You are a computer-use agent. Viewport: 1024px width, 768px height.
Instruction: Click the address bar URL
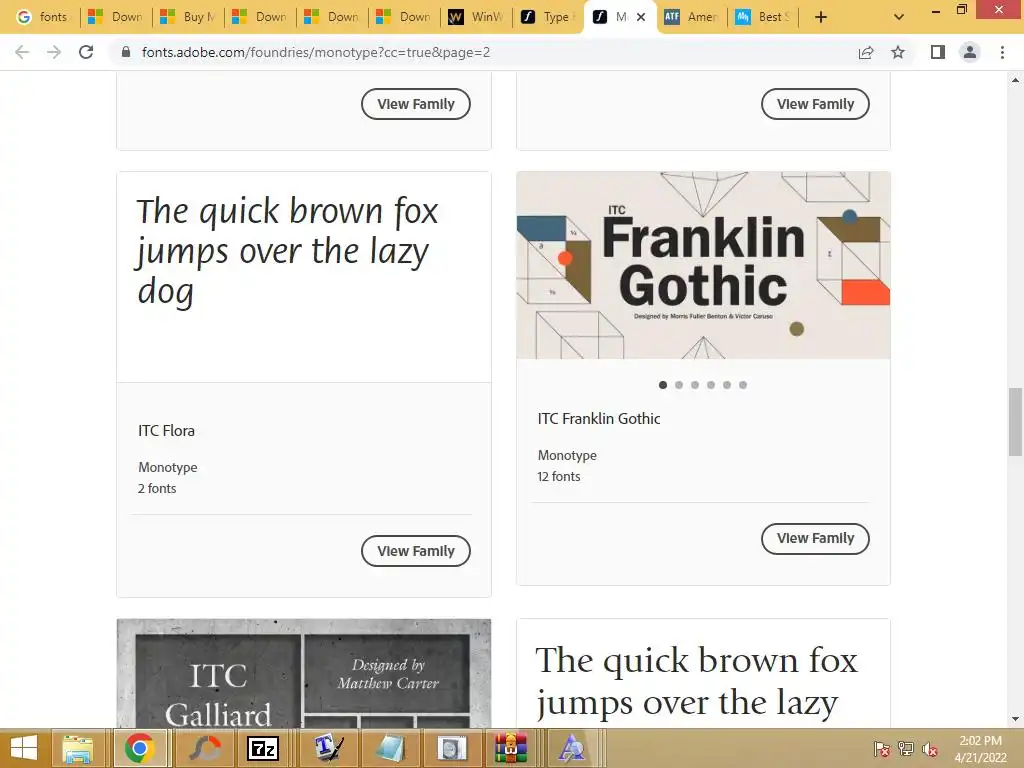coord(316,52)
